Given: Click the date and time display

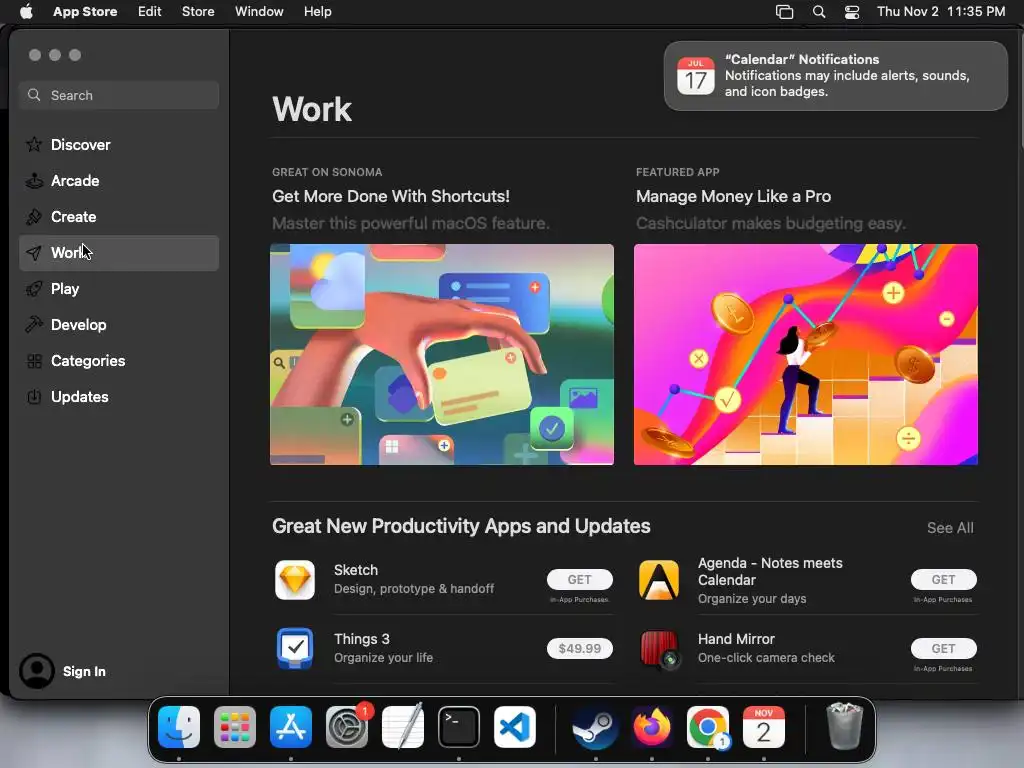Looking at the screenshot, I should 940,12.
